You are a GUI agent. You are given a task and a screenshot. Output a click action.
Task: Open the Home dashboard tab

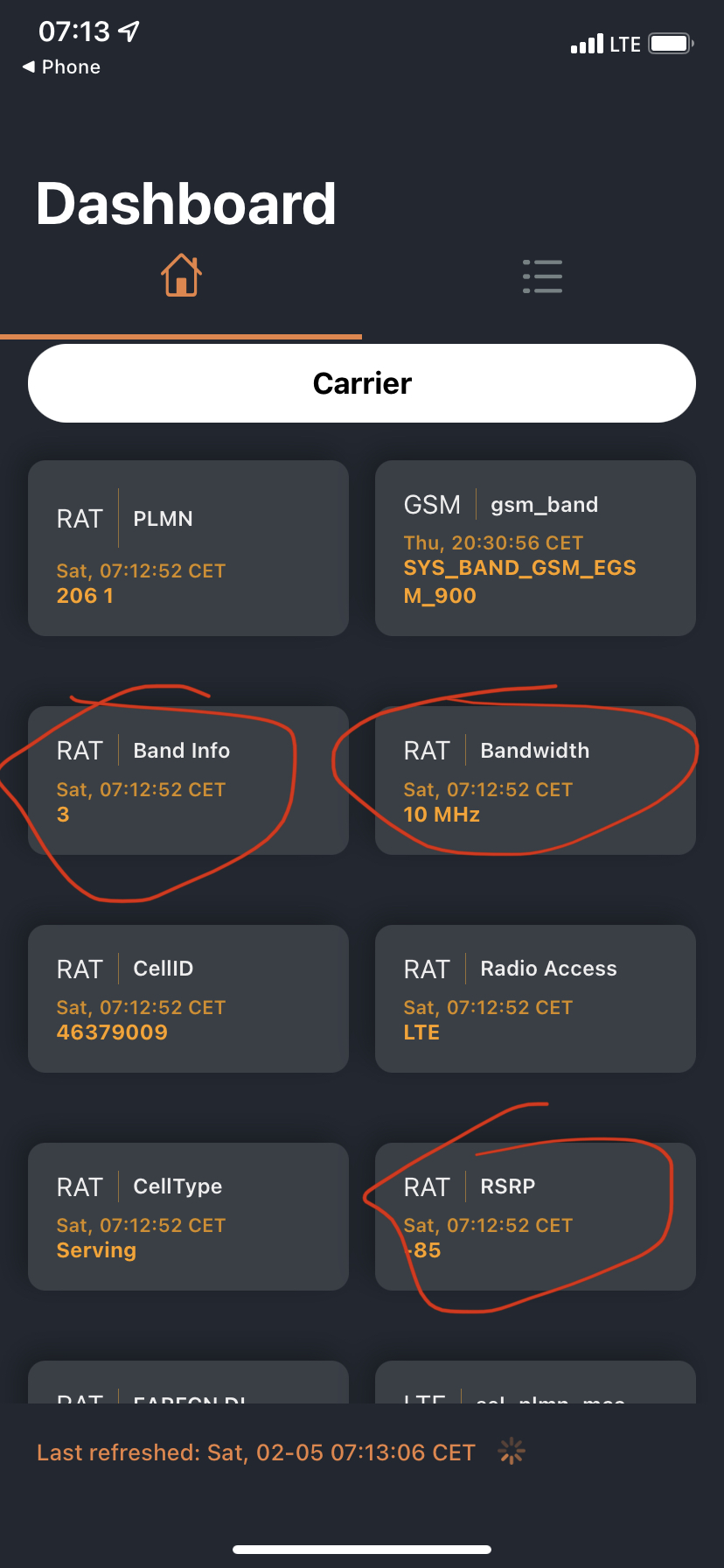(181, 276)
